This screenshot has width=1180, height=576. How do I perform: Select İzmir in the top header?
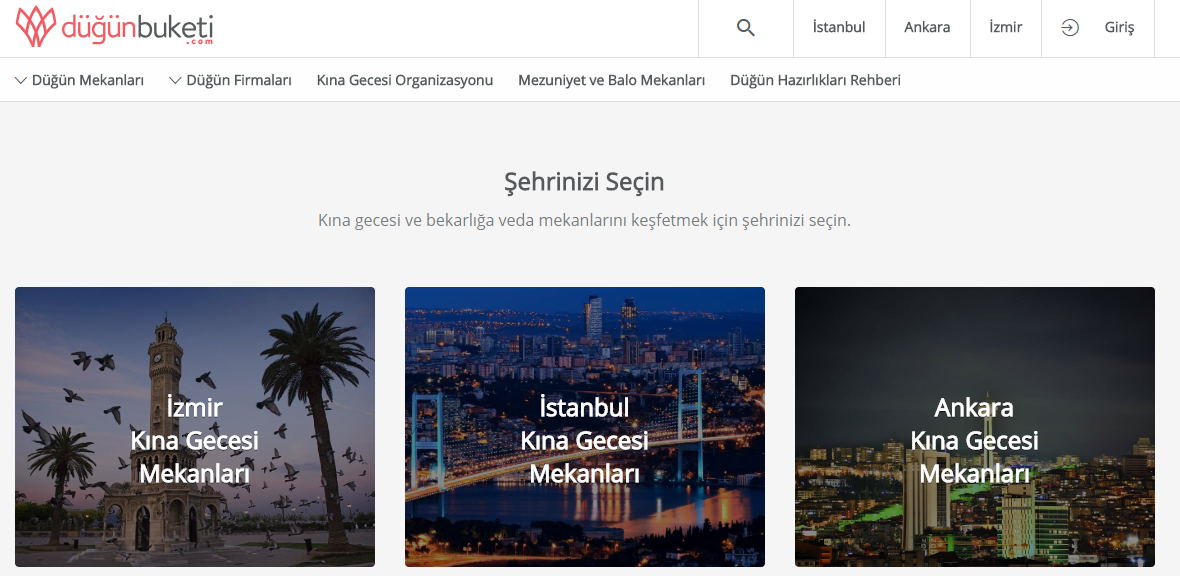coord(1005,28)
